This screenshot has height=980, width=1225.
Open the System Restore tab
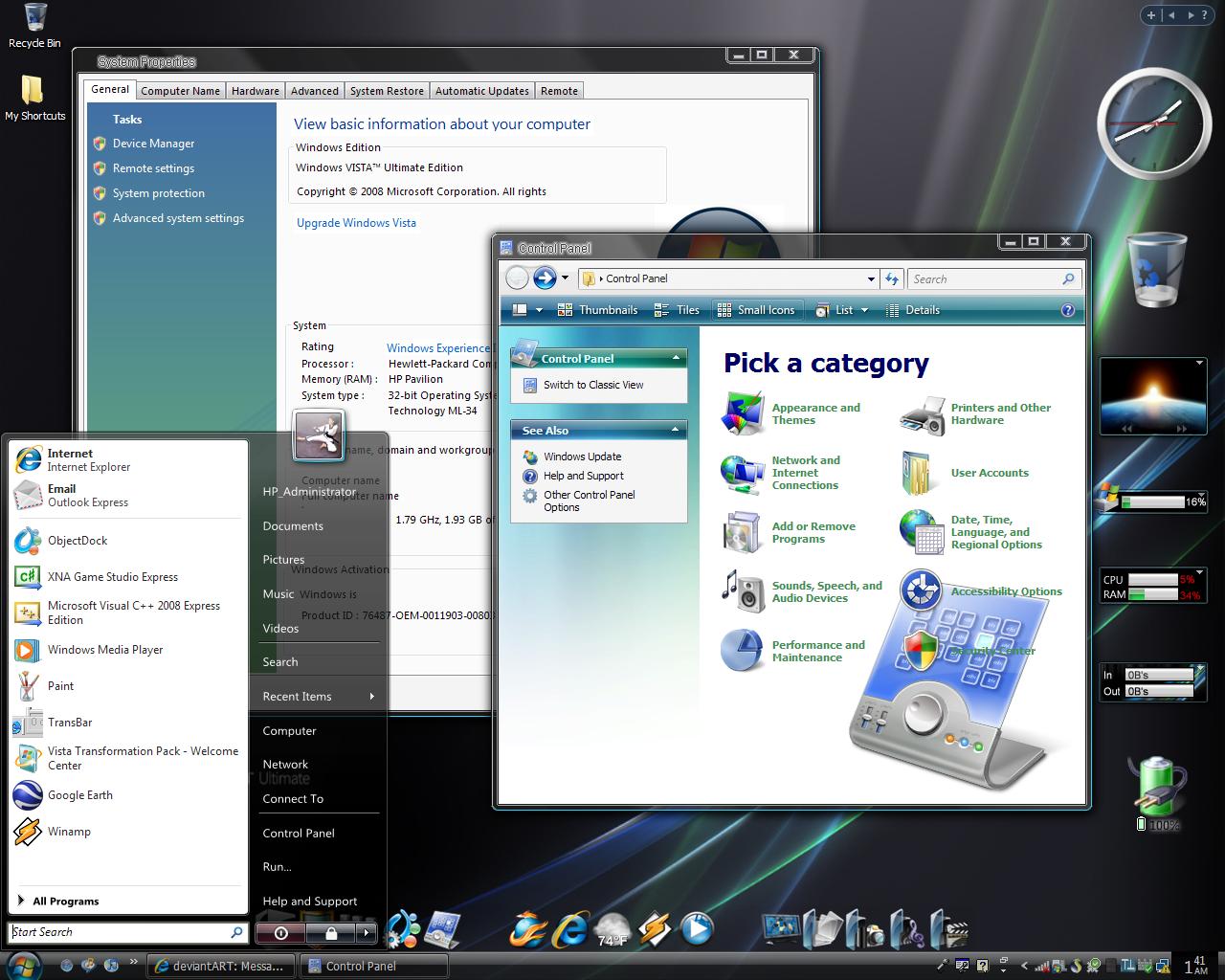(x=387, y=90)
